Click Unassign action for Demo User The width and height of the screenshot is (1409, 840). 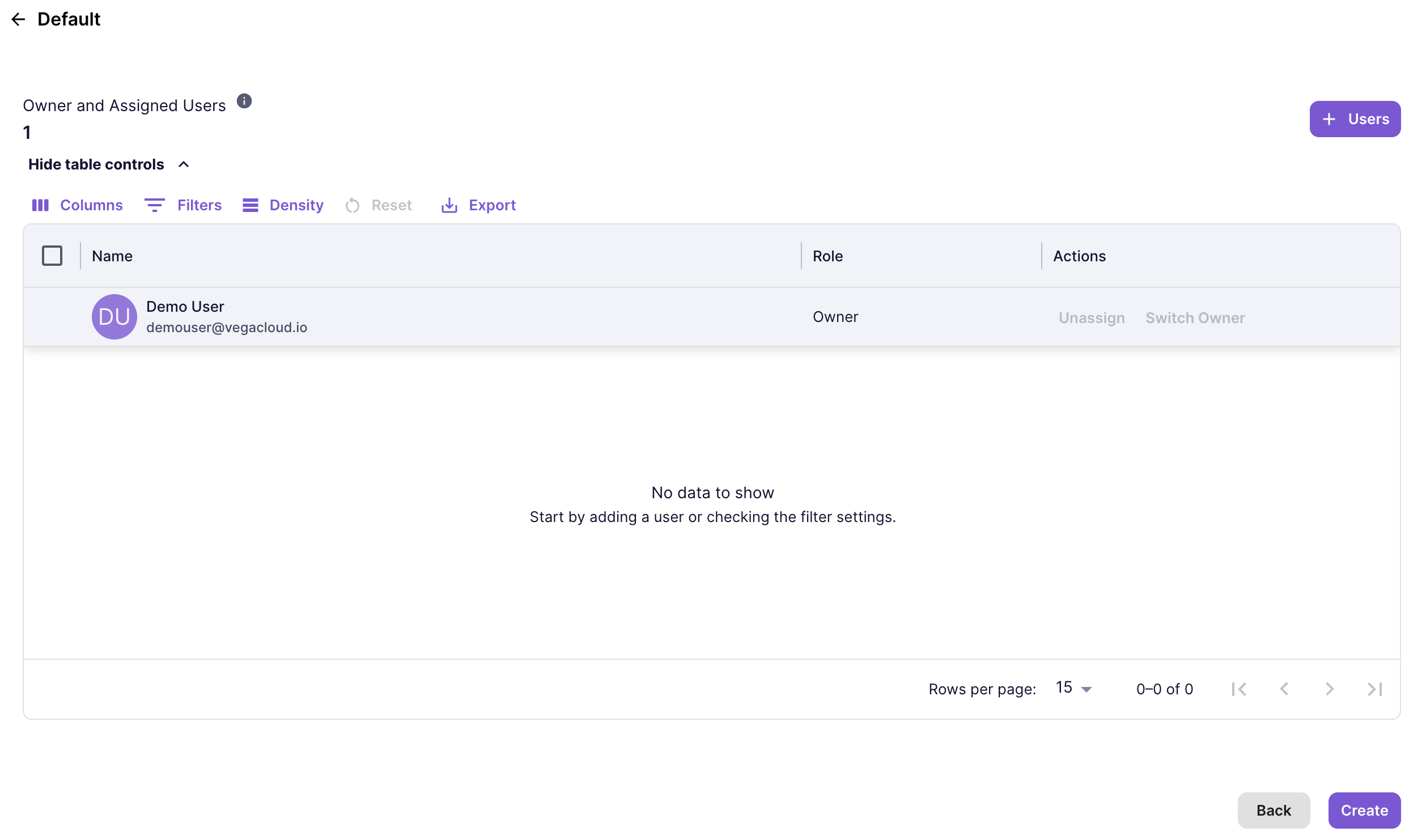click(1092, 316)
